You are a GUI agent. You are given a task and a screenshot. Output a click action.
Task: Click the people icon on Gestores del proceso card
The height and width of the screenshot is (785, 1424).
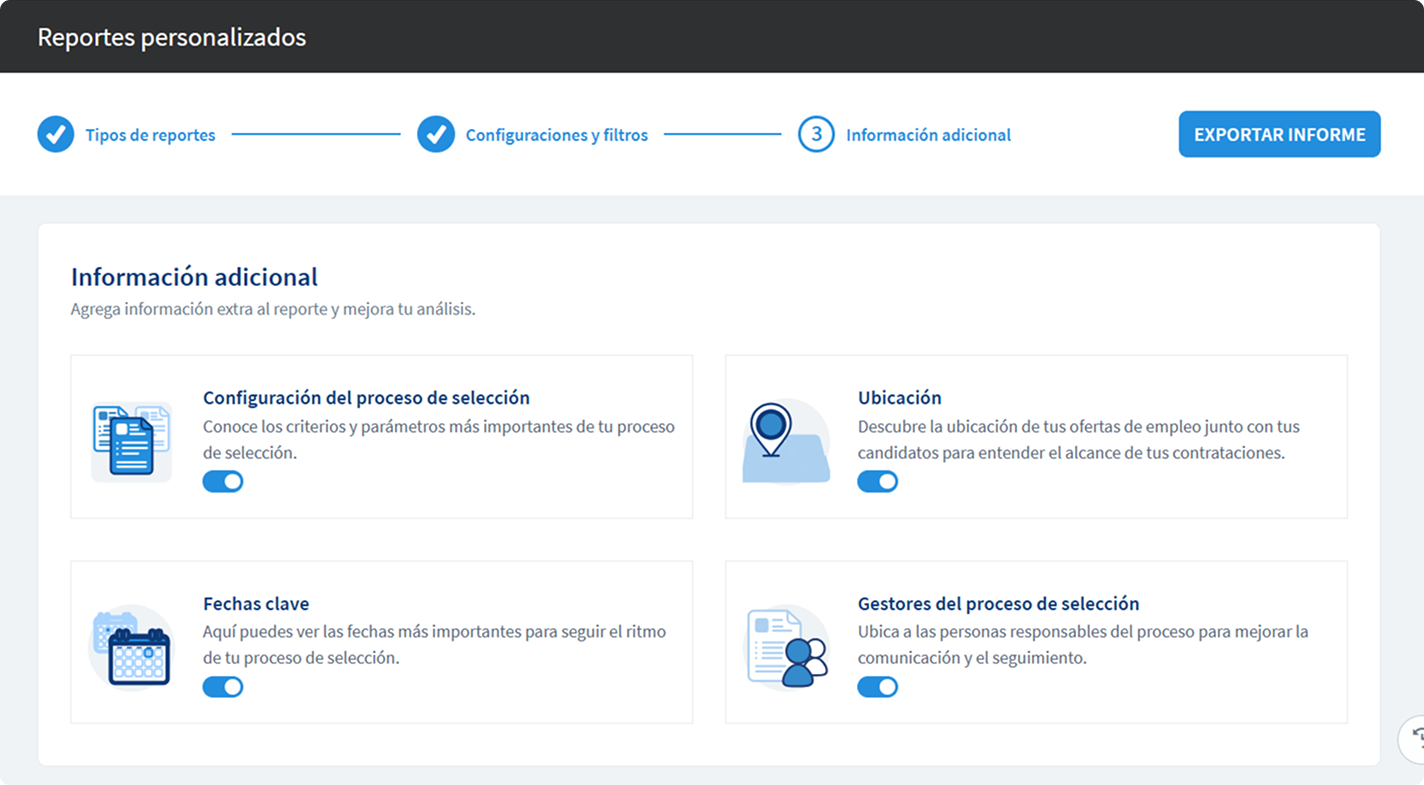[x=786, y=643]
